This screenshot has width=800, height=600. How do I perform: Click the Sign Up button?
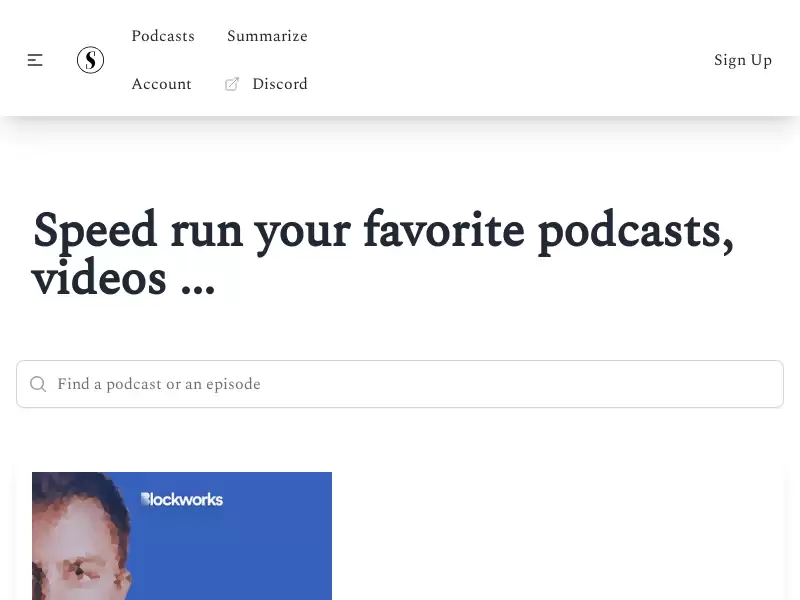coord(743,60)
